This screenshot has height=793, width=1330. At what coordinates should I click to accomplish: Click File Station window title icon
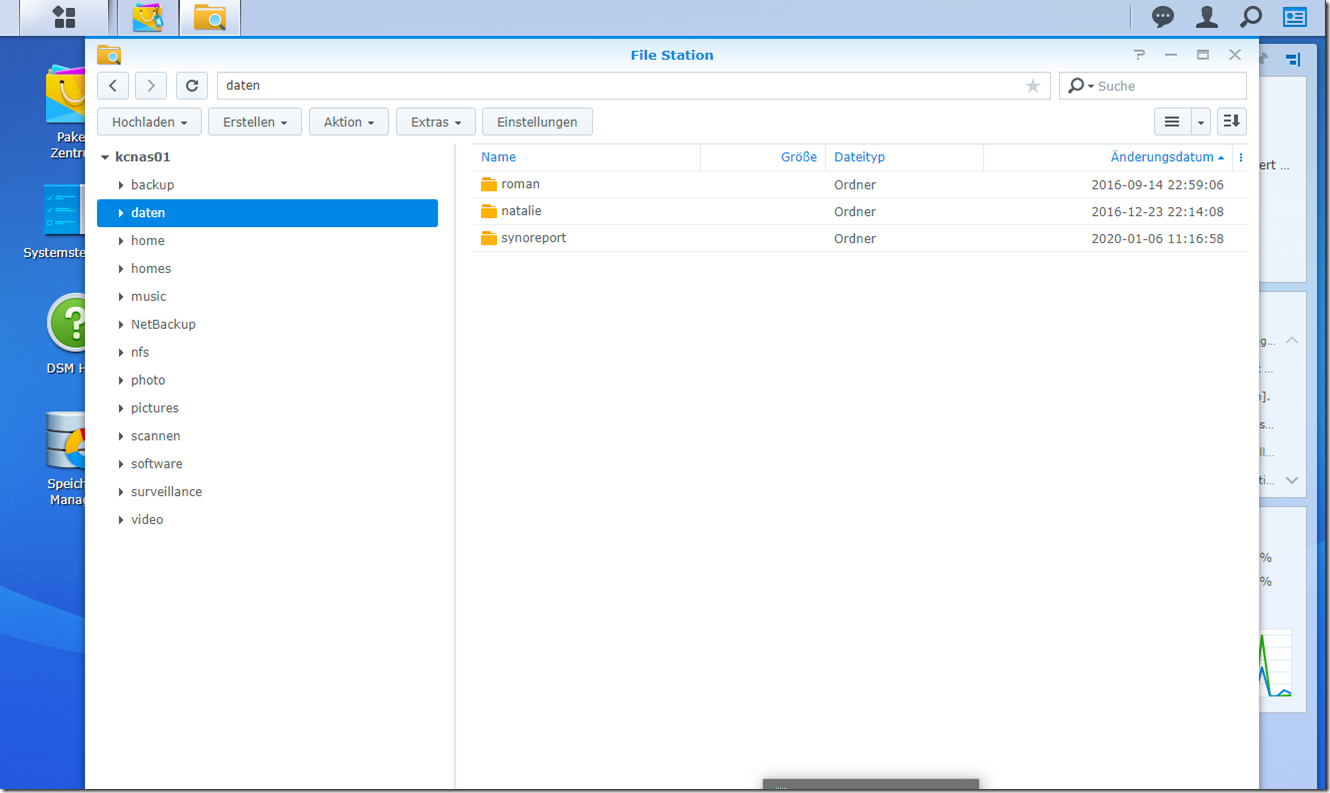[x=109, y=55]
